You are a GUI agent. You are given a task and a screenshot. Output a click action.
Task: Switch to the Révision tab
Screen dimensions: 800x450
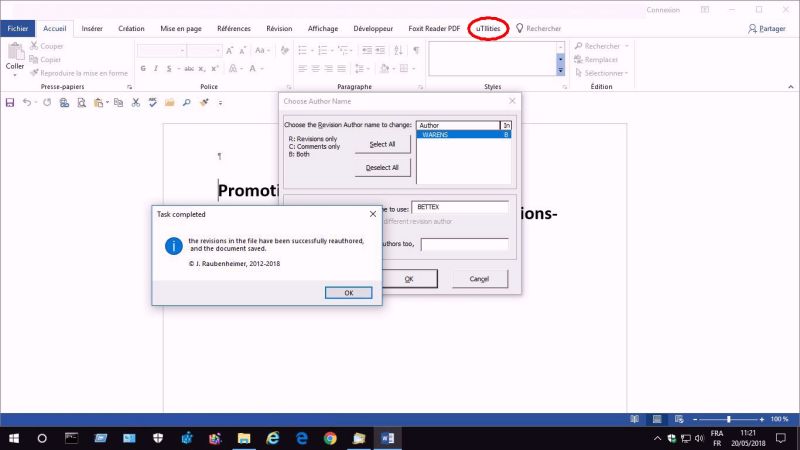[x=279, y=29]
